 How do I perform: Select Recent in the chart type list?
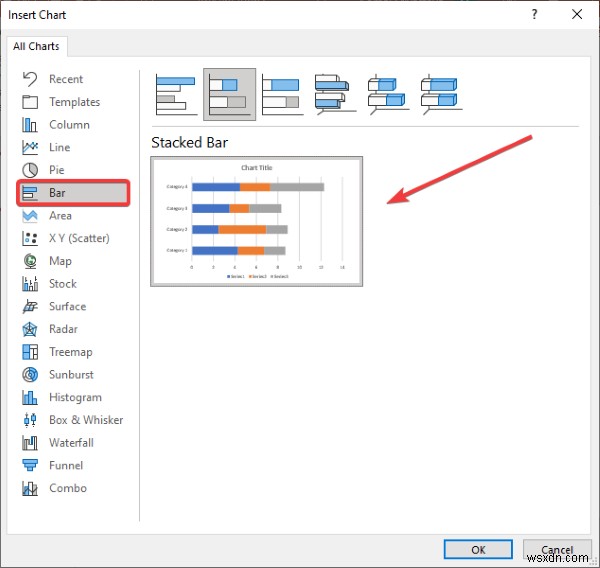pyautogui.click(x=66, y=79)
